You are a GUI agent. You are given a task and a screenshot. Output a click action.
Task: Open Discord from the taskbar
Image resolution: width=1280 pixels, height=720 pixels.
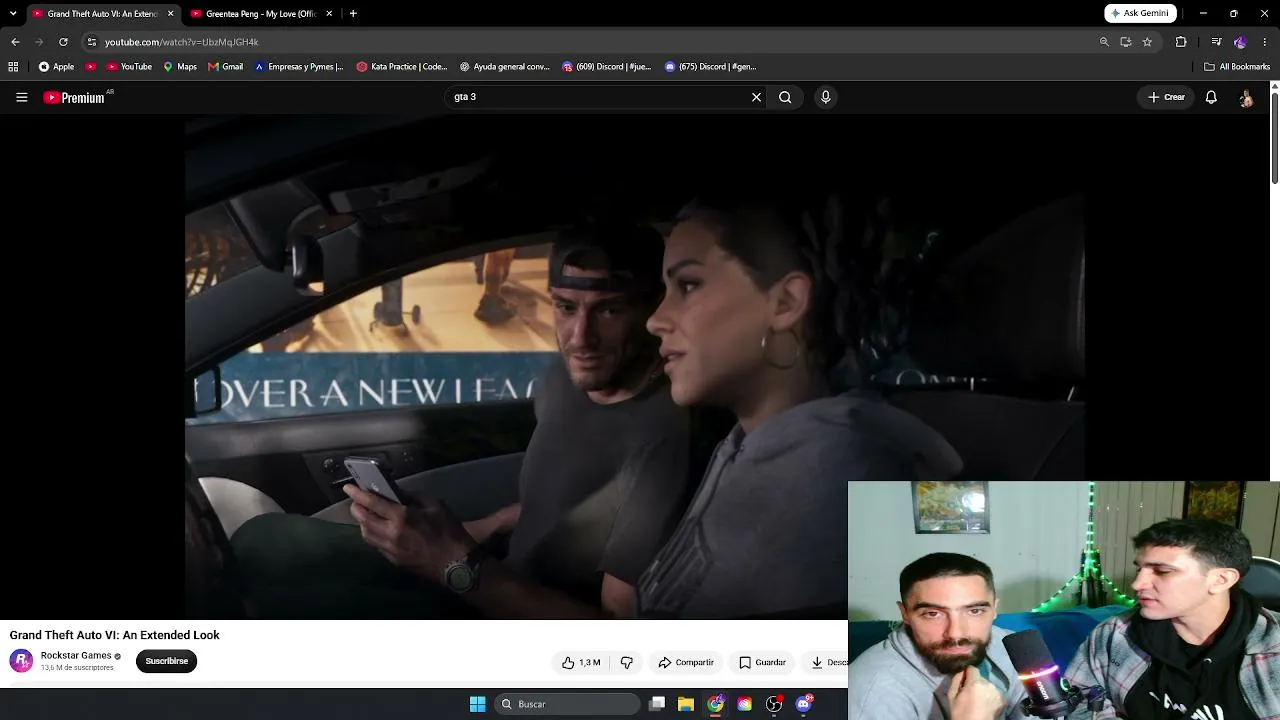[x=803, y=704]
